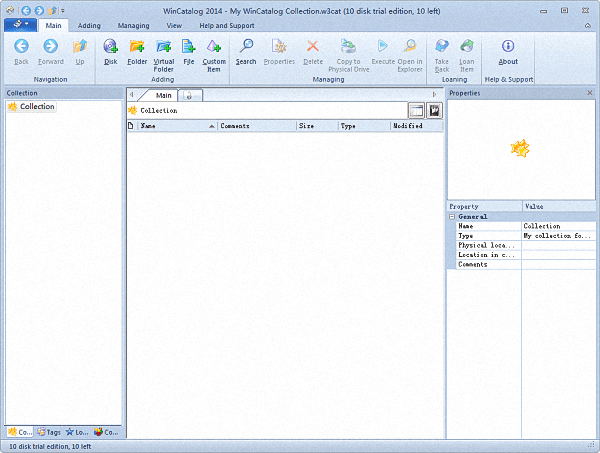Toggle the view mode button in address bar
600x453 pixels.
coord(416,111)
